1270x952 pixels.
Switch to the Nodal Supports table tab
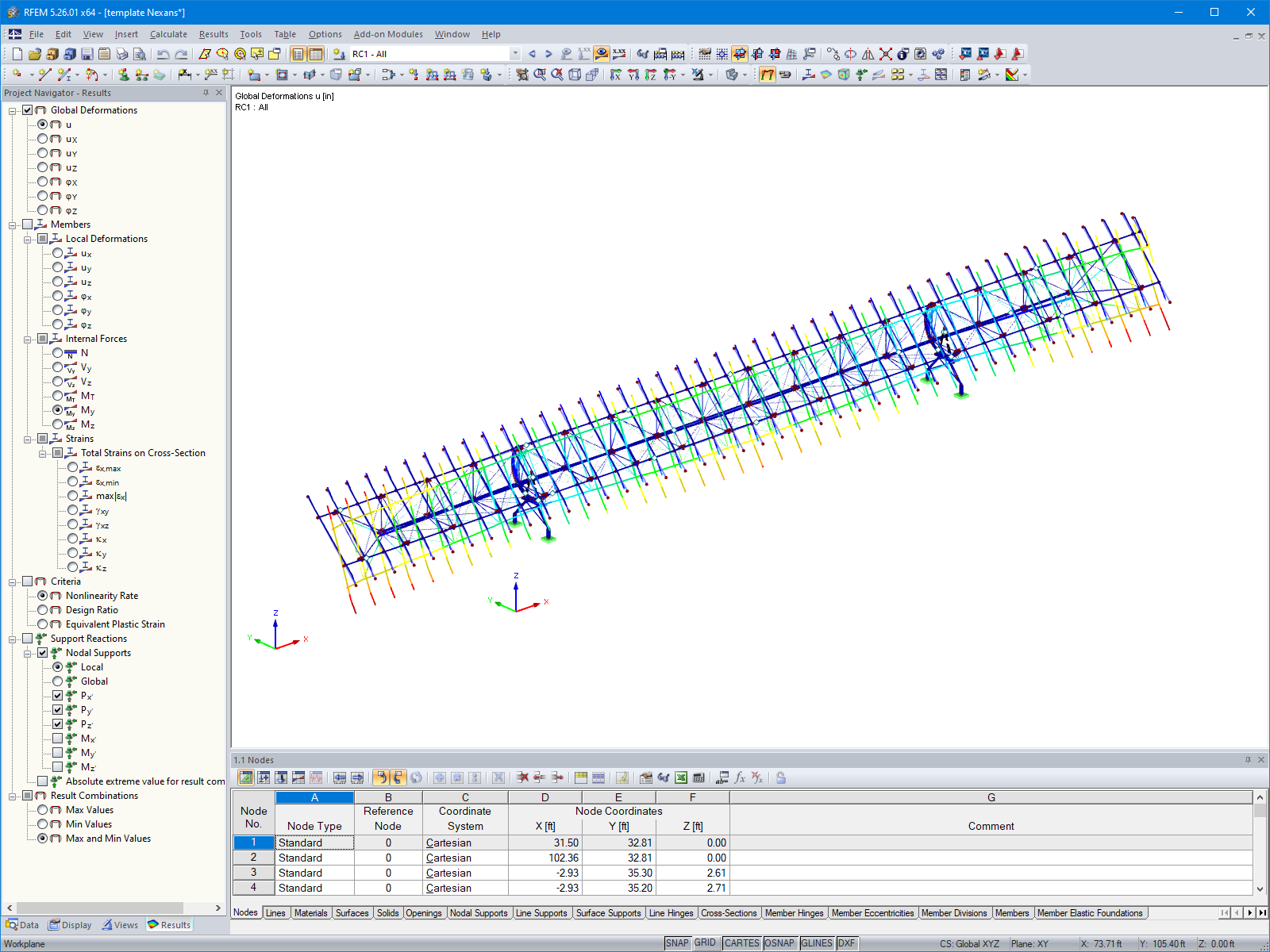click(x=479, y=913)
